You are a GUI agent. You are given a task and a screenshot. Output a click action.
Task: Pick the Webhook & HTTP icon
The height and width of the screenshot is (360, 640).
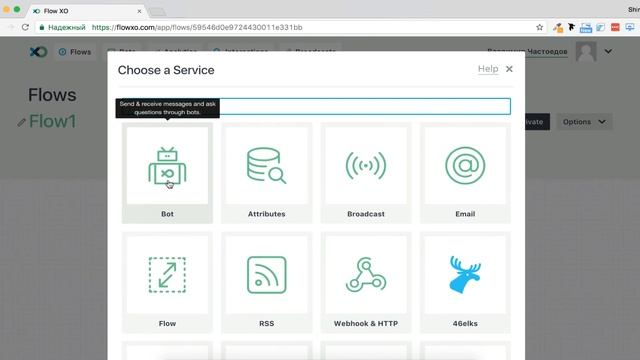366,275
